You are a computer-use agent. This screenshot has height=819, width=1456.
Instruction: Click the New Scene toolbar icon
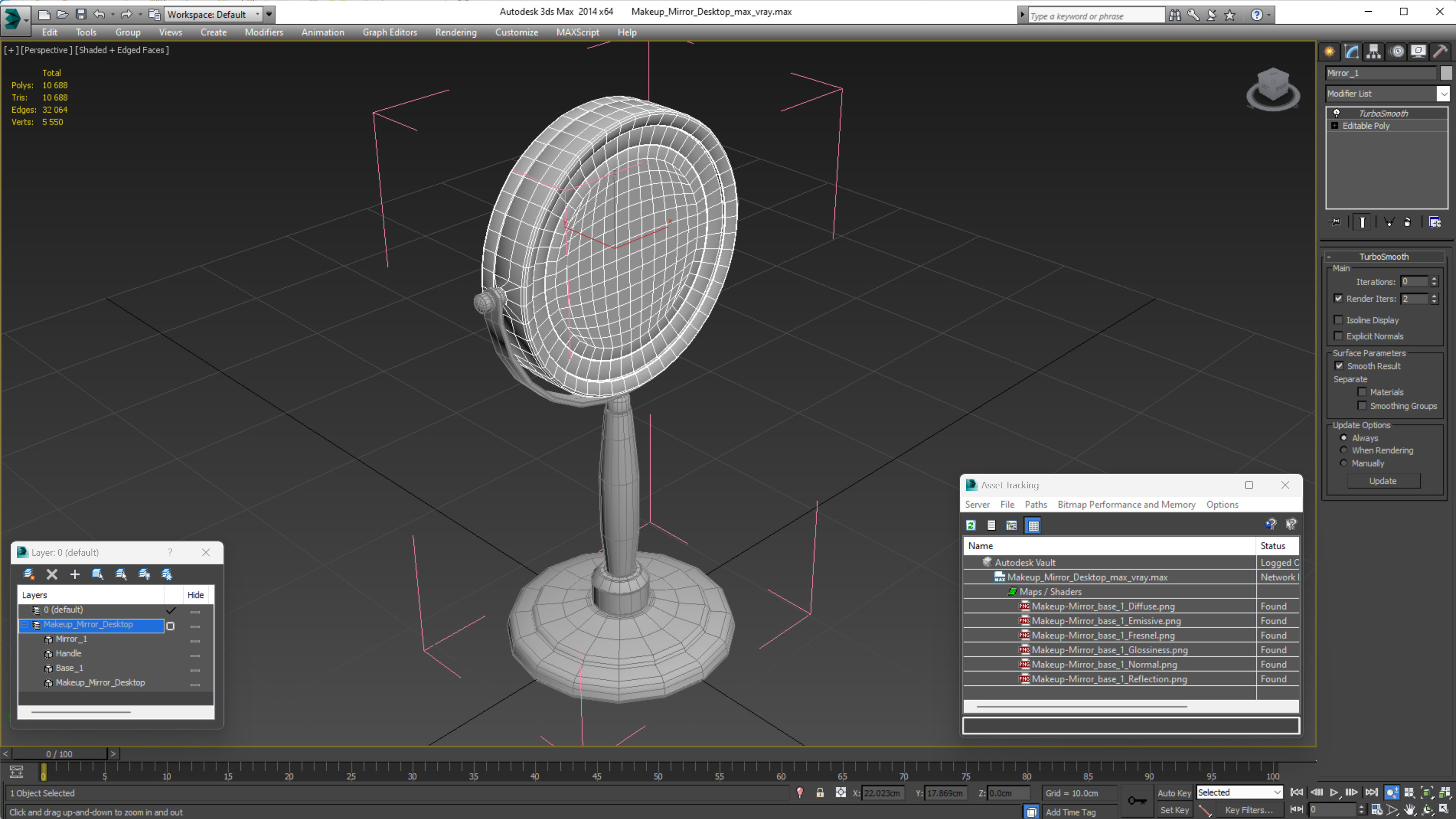point(43,14)
